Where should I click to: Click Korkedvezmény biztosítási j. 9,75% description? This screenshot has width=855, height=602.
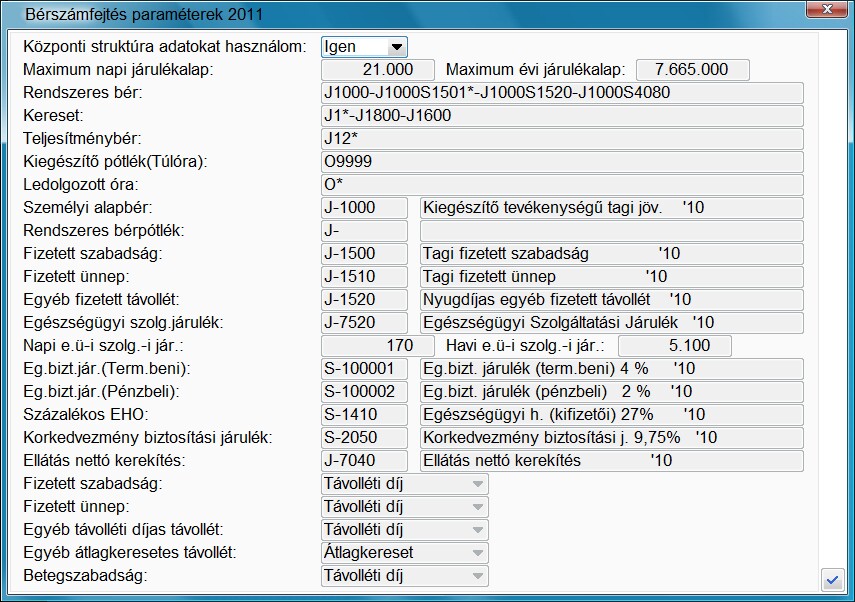[612, 437]
